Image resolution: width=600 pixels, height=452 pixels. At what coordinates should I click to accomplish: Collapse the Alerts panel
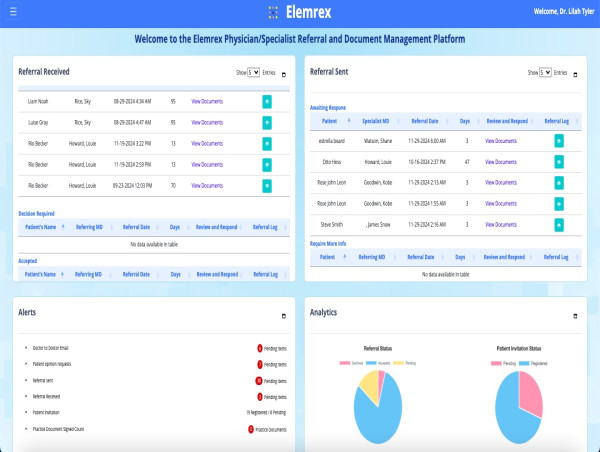pos(284,316)
